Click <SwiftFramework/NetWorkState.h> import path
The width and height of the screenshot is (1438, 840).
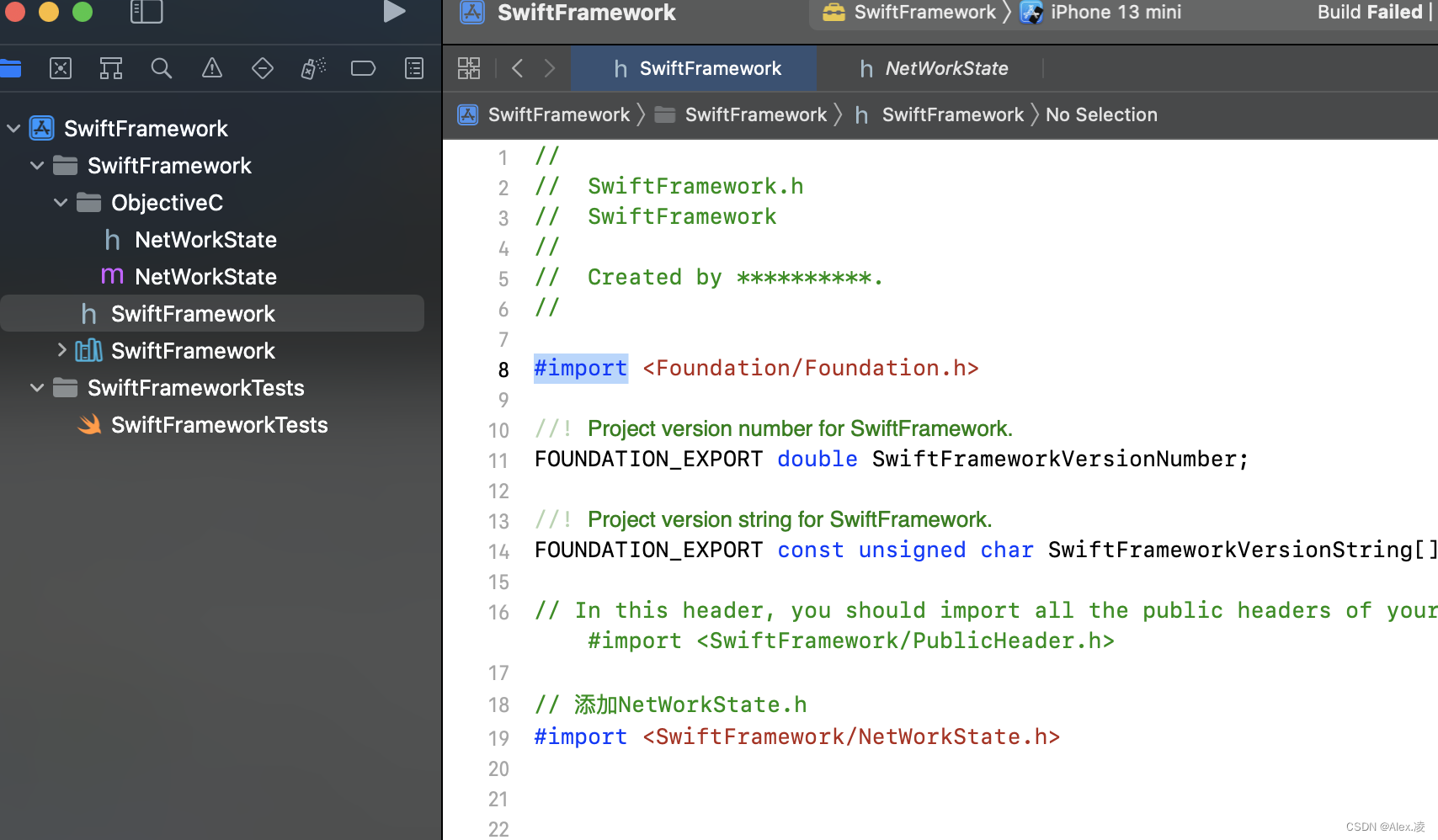pyautogui.click(x=851, y=737)
